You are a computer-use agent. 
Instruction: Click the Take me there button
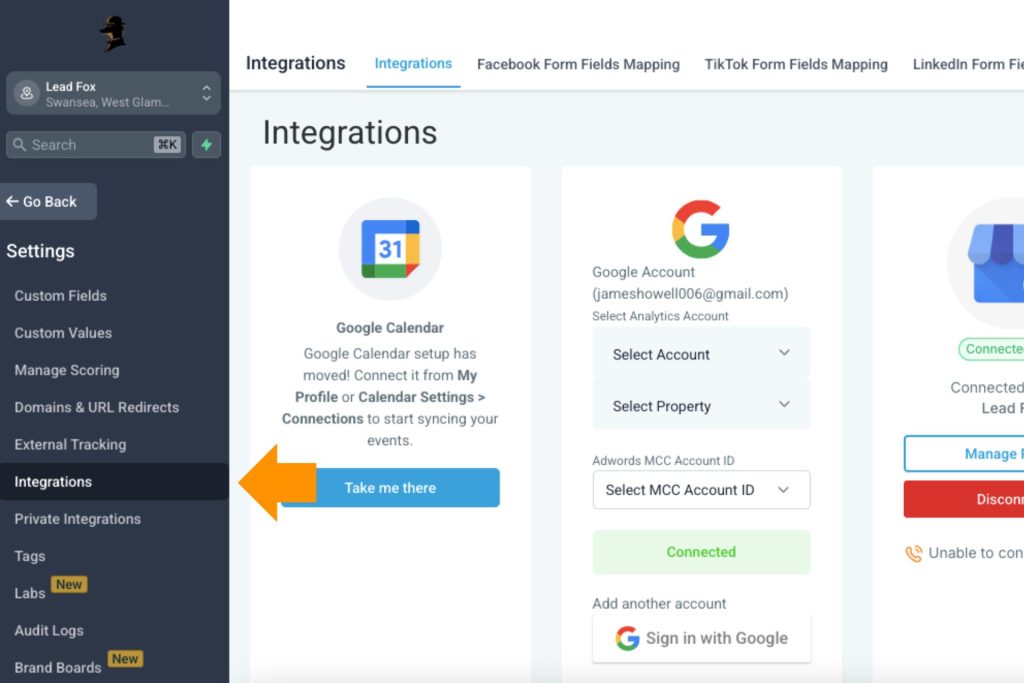tap(390, 487)
